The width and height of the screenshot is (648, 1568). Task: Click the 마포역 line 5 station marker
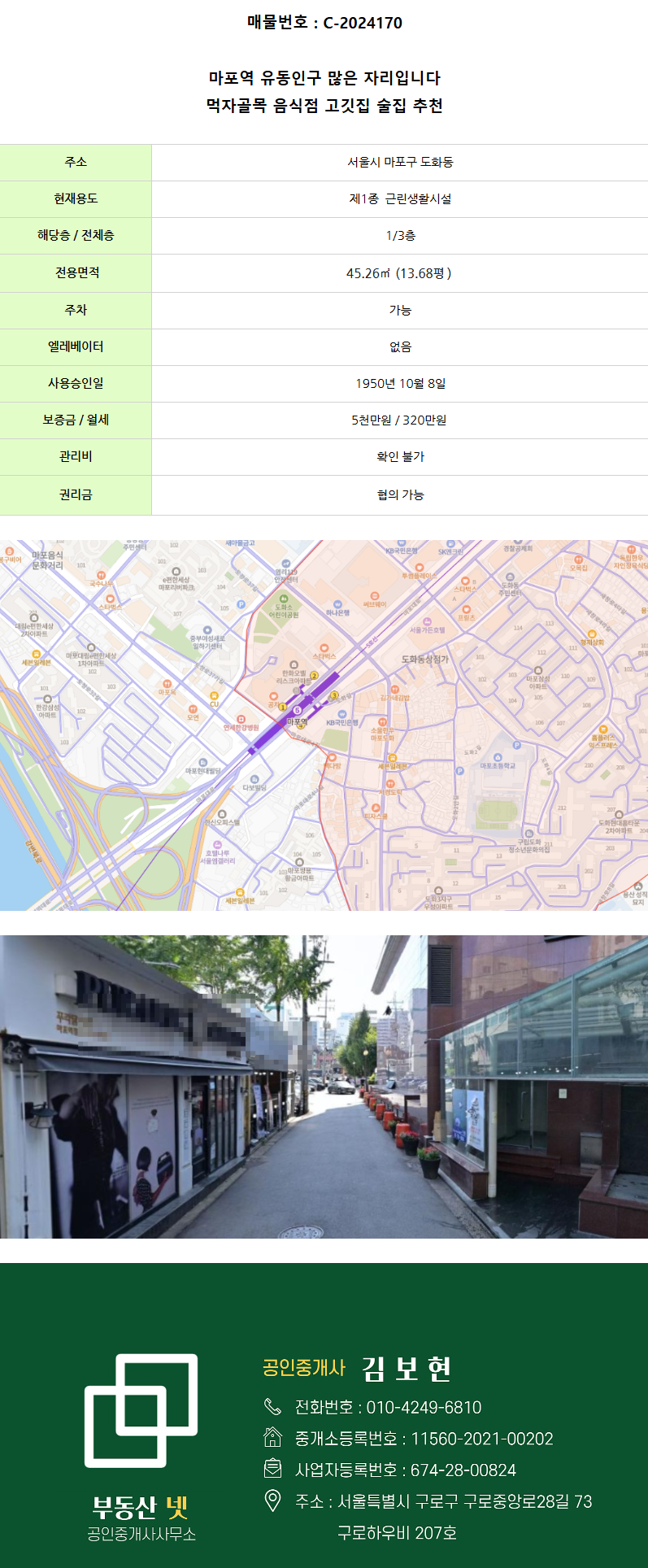[297, 711]
